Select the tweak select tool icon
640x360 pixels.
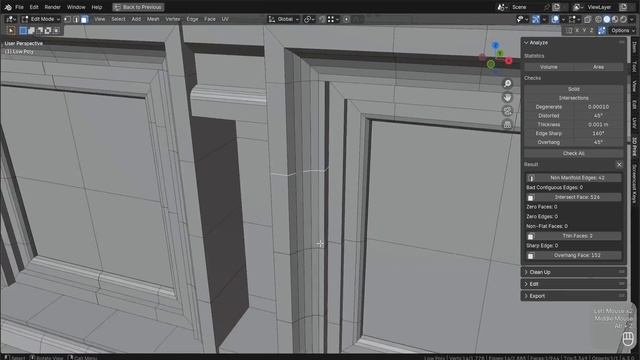point(11,31)
